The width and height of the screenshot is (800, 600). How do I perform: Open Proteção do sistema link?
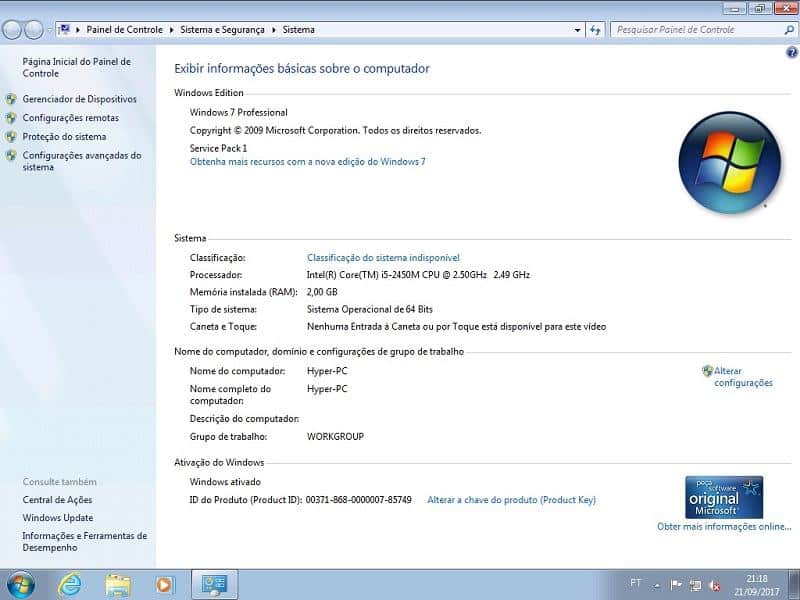[x=64, y=137]
